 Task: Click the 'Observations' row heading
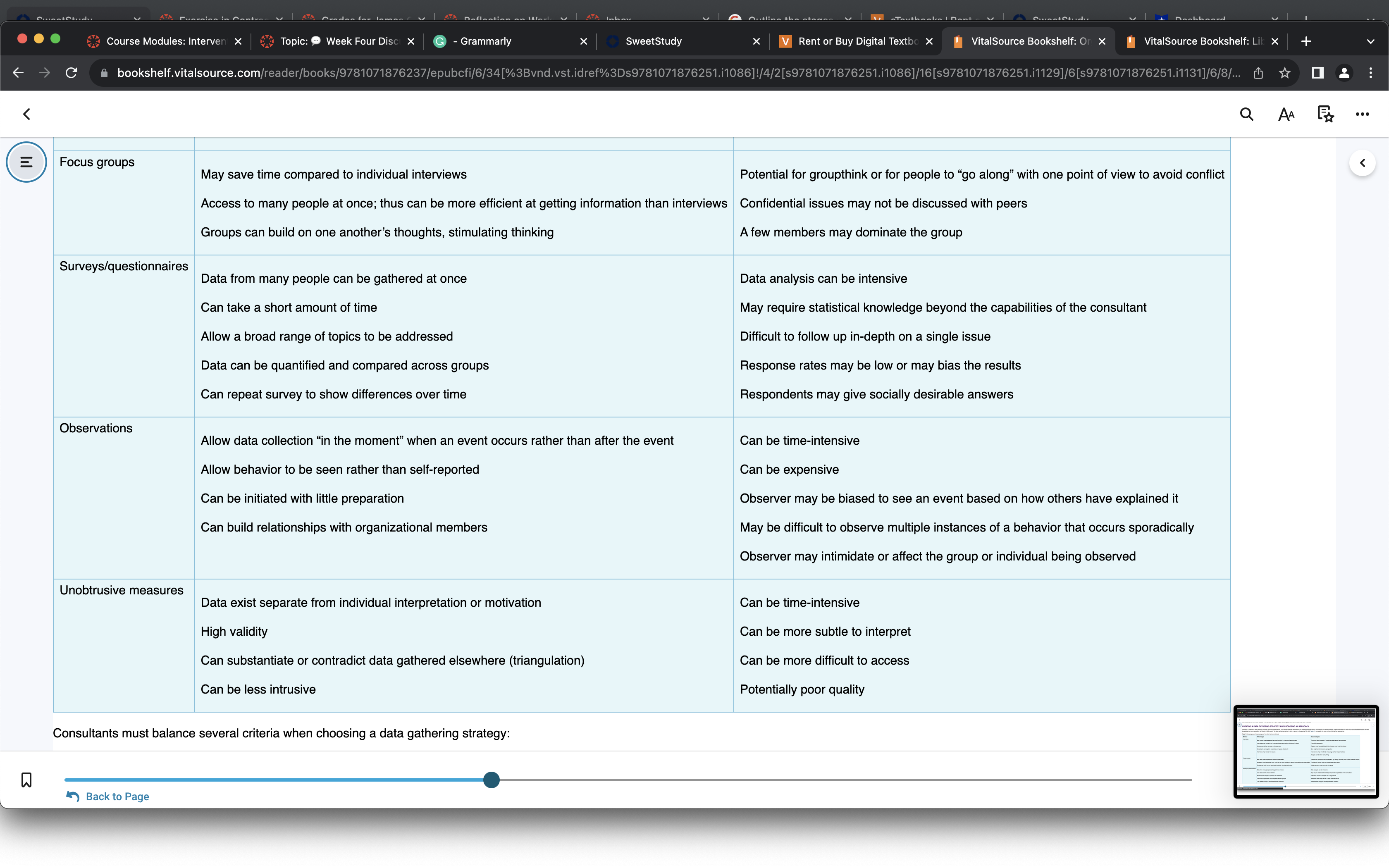pyautogui.click(x=96, y=428)
